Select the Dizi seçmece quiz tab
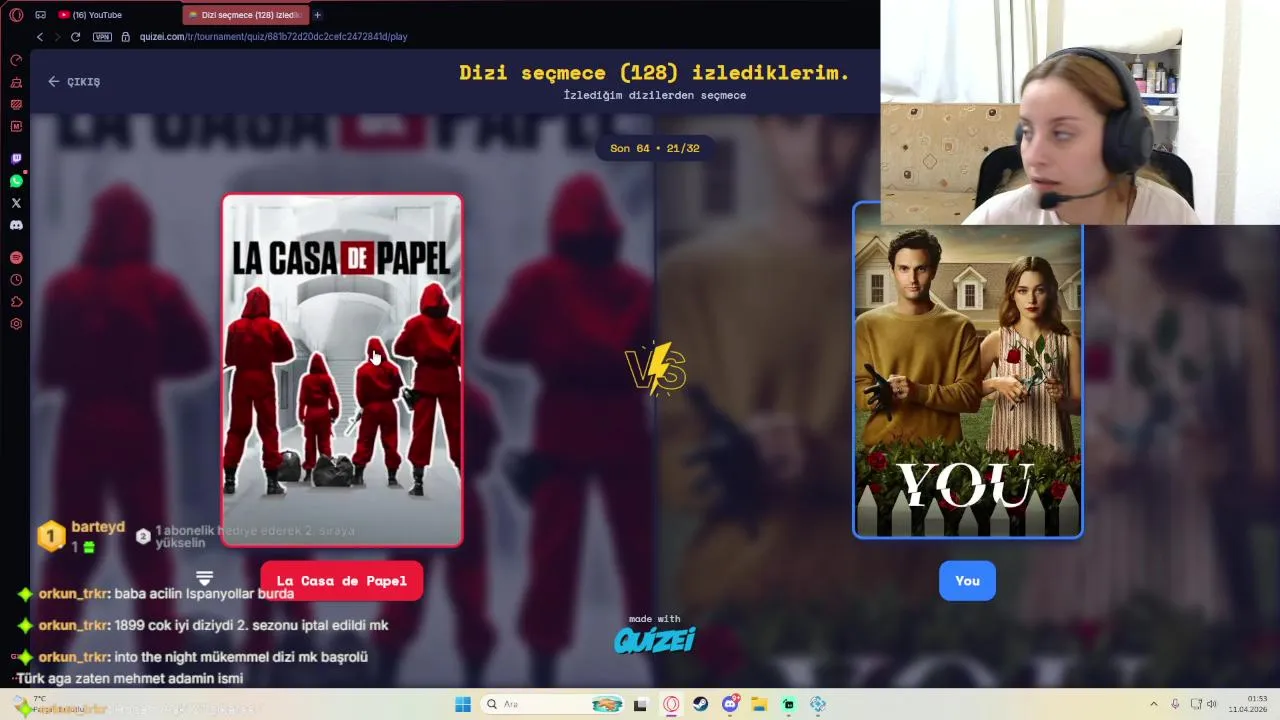 (246, 15)
